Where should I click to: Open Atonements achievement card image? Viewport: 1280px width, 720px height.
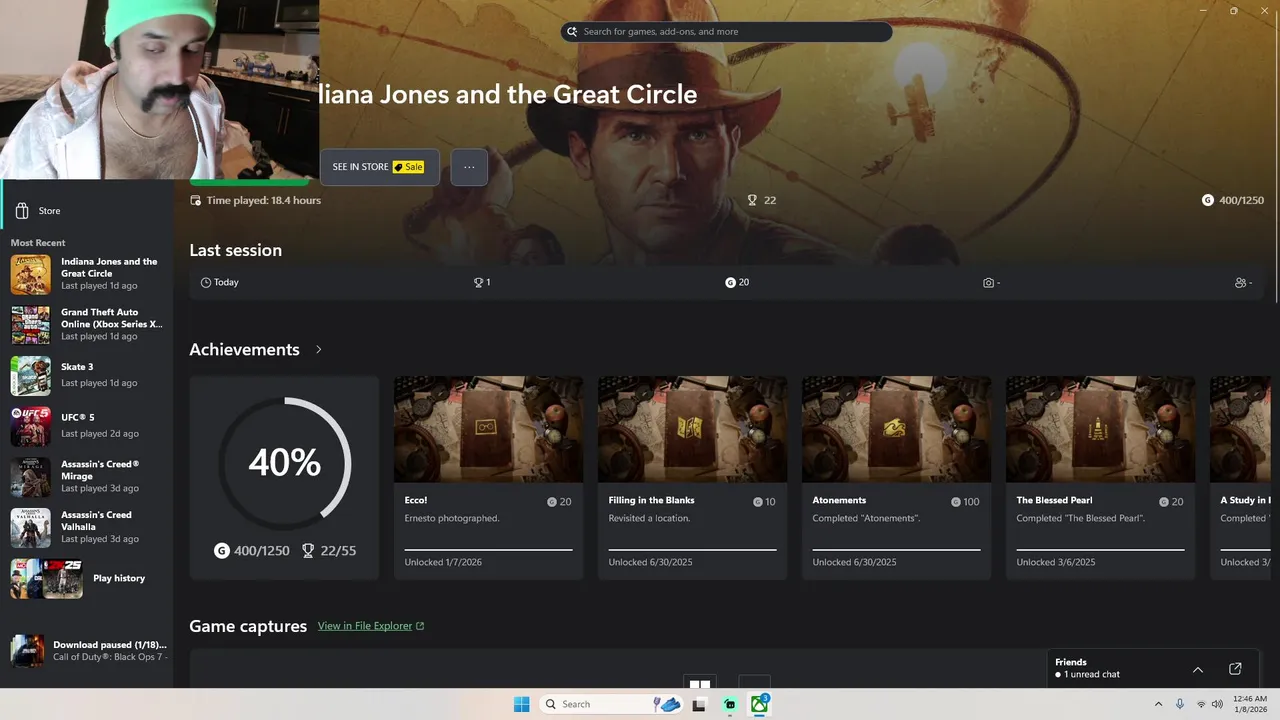point(896,429)
